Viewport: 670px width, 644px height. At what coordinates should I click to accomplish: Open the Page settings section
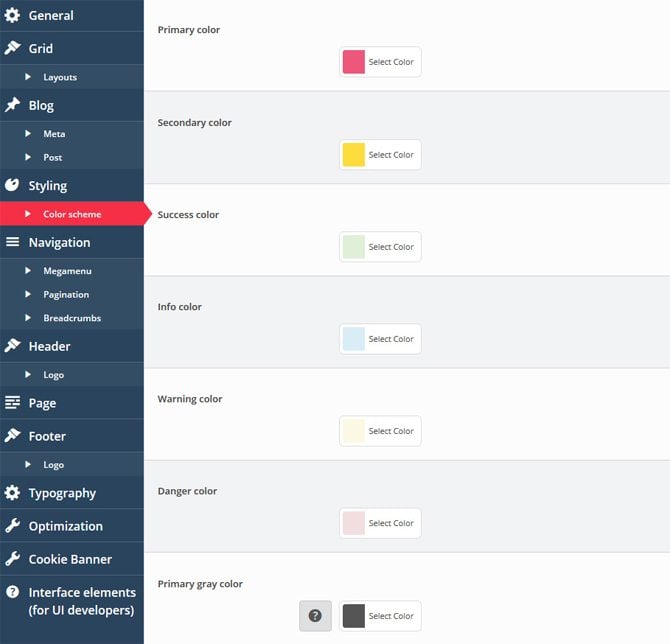point(42,403)
